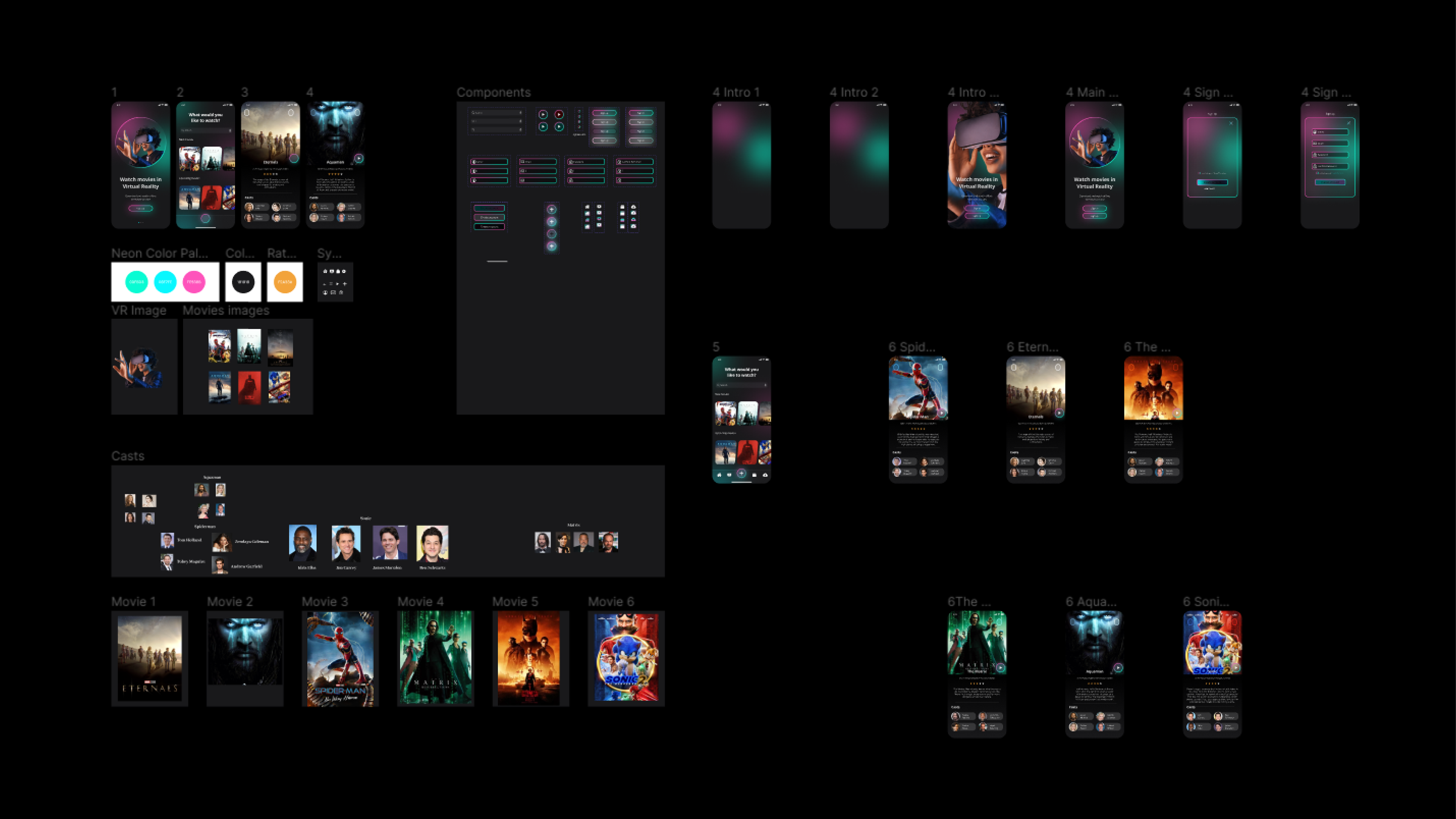Click the play button on the Eternals detail screen
This screenshot has height=819, width=1456.
[x=1059, y=413]
